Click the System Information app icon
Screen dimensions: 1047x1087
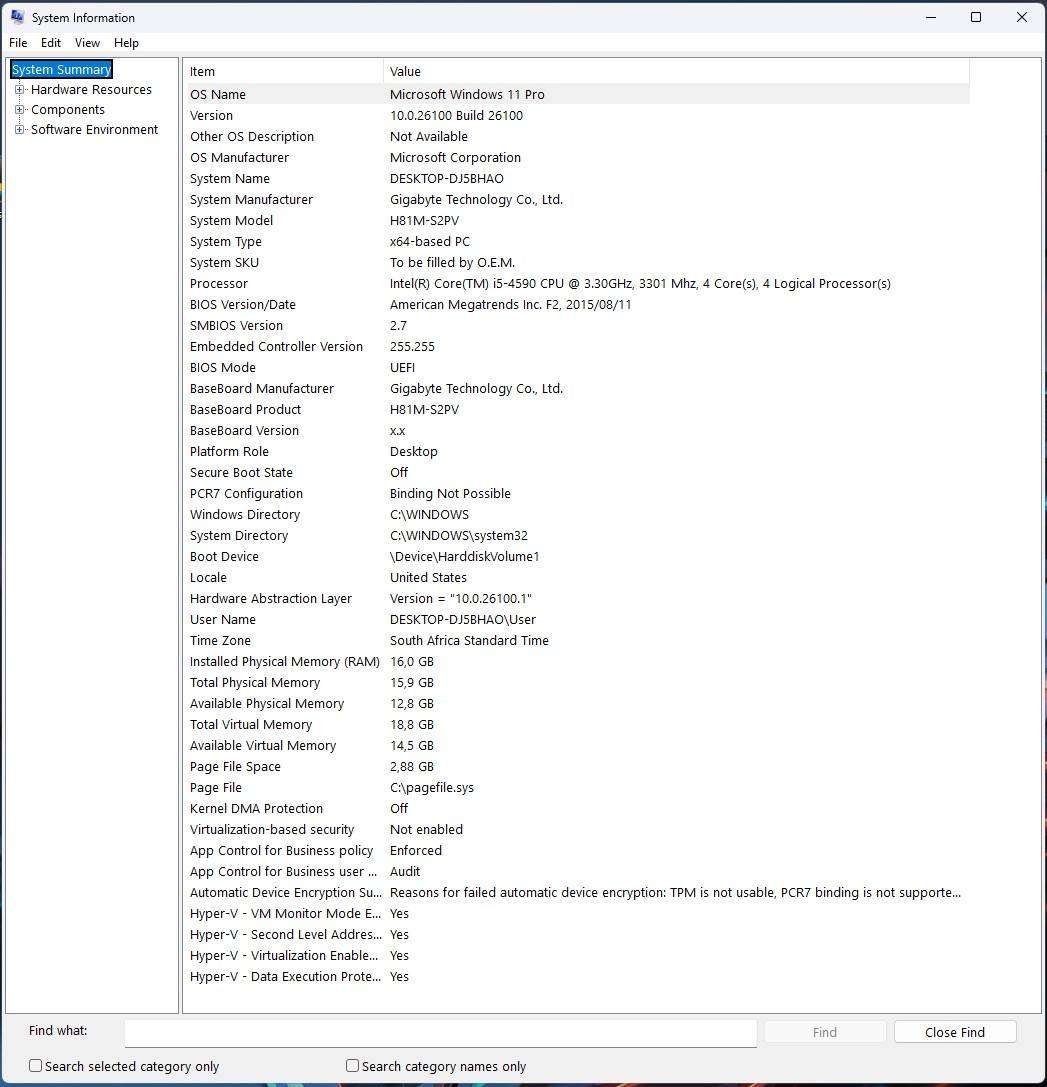(x=16, y=17)
